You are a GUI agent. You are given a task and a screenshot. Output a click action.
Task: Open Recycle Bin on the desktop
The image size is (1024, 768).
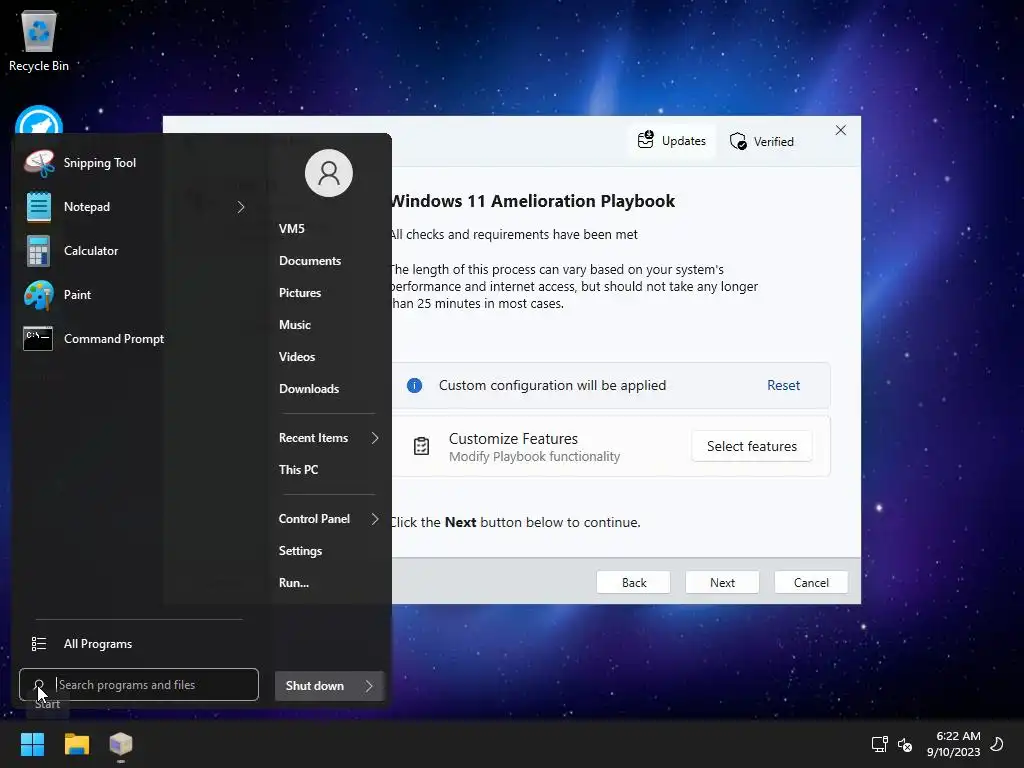(39, 41)
